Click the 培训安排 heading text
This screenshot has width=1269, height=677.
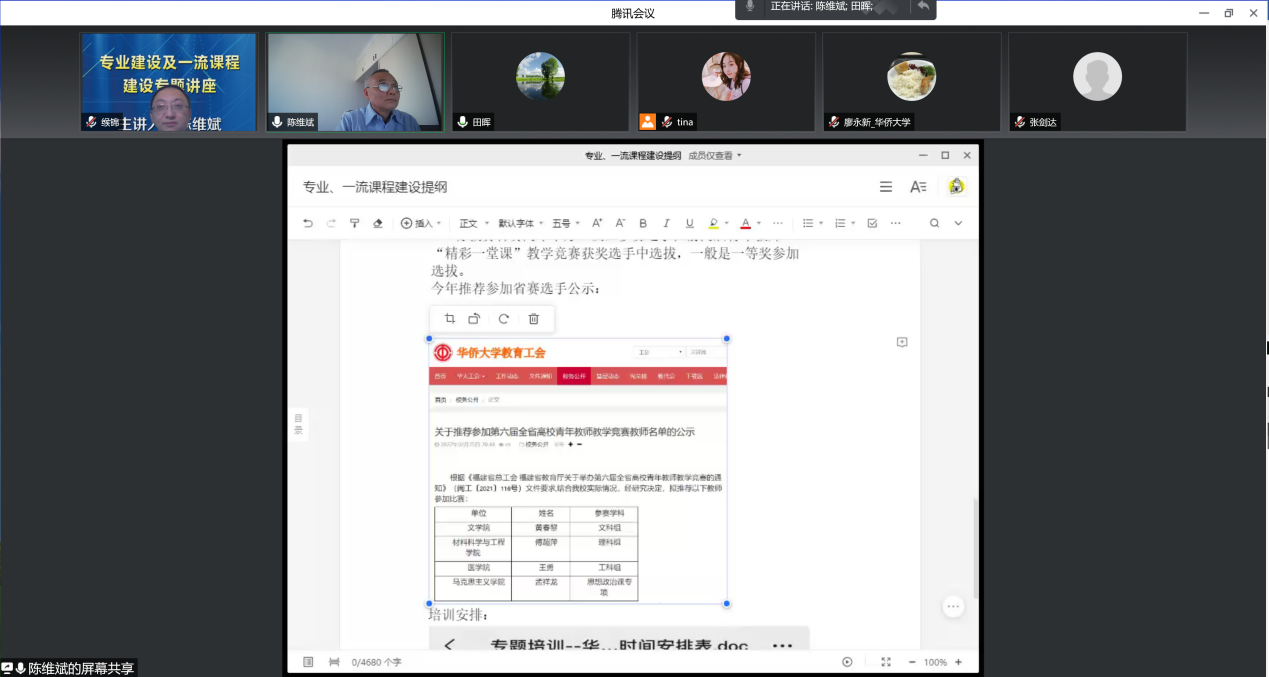458,615
